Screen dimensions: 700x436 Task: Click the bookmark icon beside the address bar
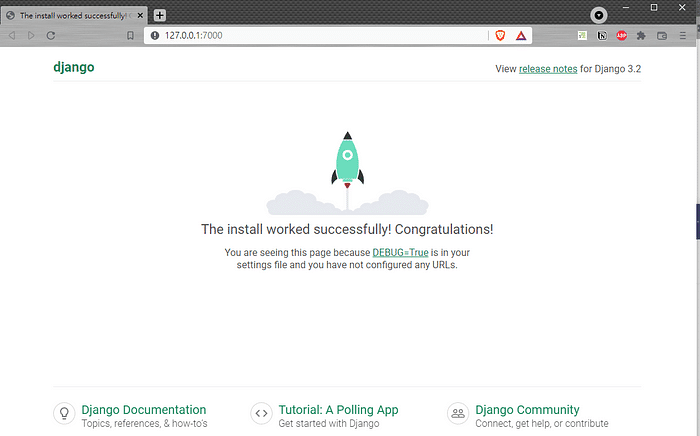(x=130, y=35)
